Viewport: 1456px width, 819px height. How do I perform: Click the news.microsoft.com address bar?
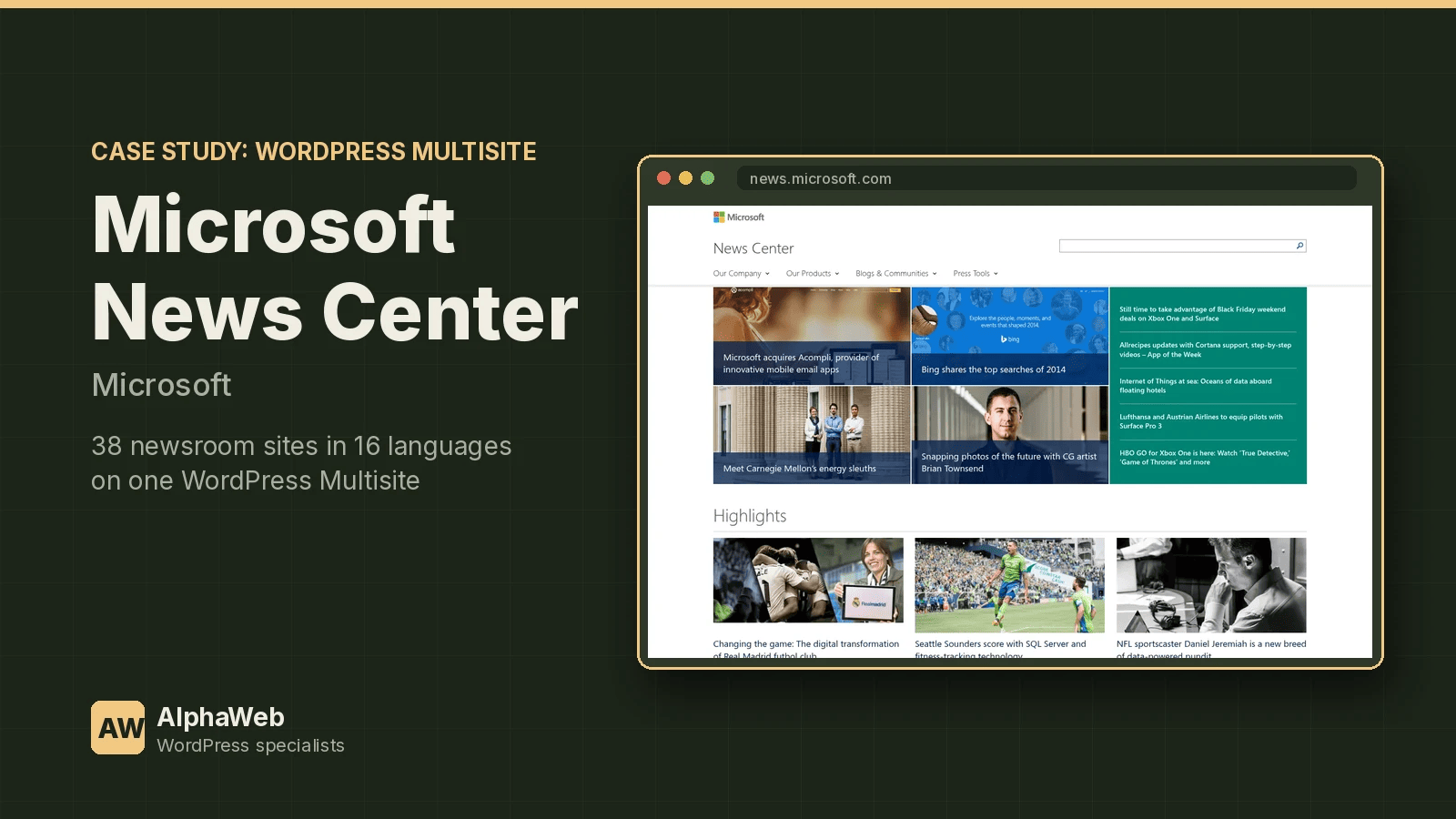pos(1046,178)
